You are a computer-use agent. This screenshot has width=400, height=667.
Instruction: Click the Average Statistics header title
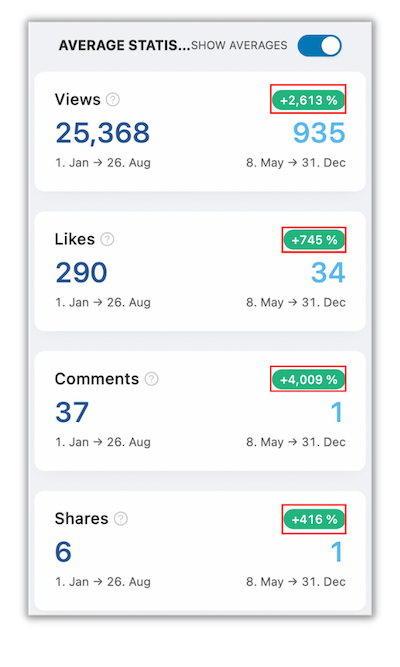[x=124, y=45]
